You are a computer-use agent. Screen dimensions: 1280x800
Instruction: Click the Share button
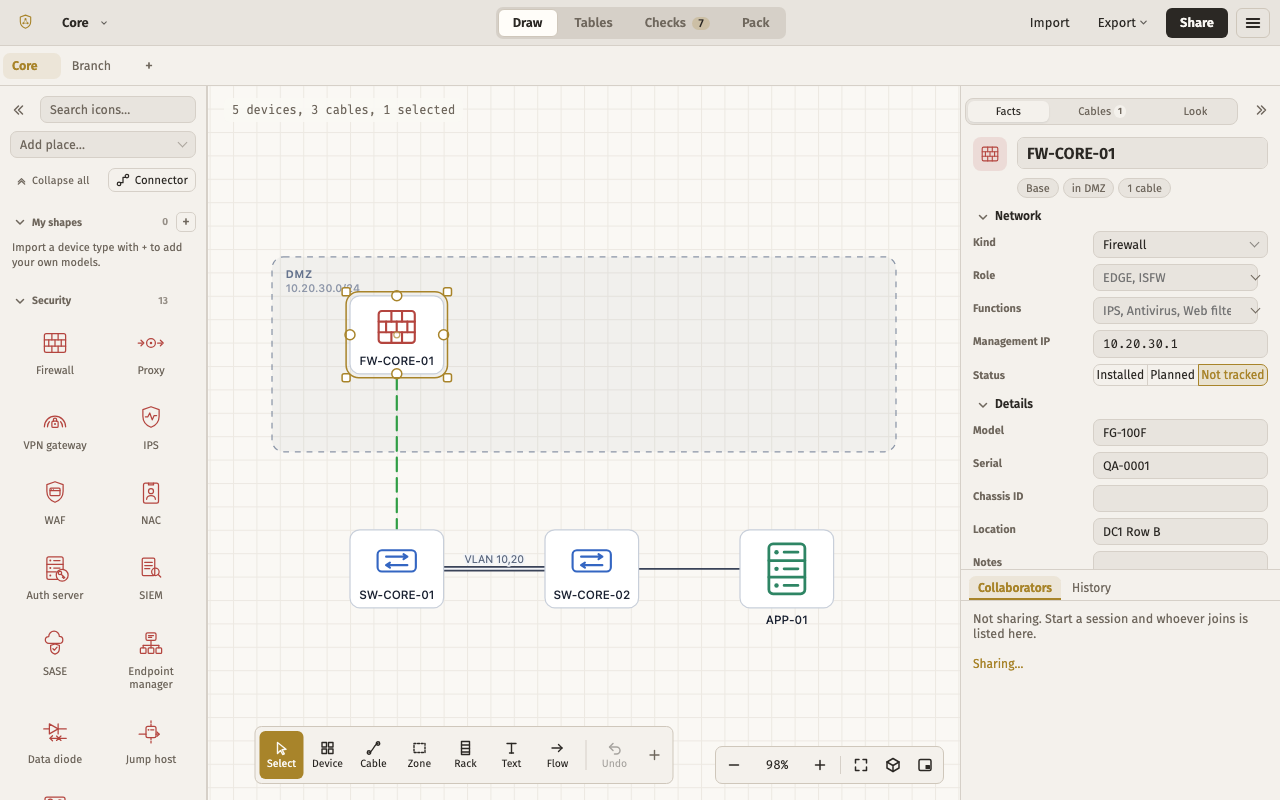point(1196,23)
